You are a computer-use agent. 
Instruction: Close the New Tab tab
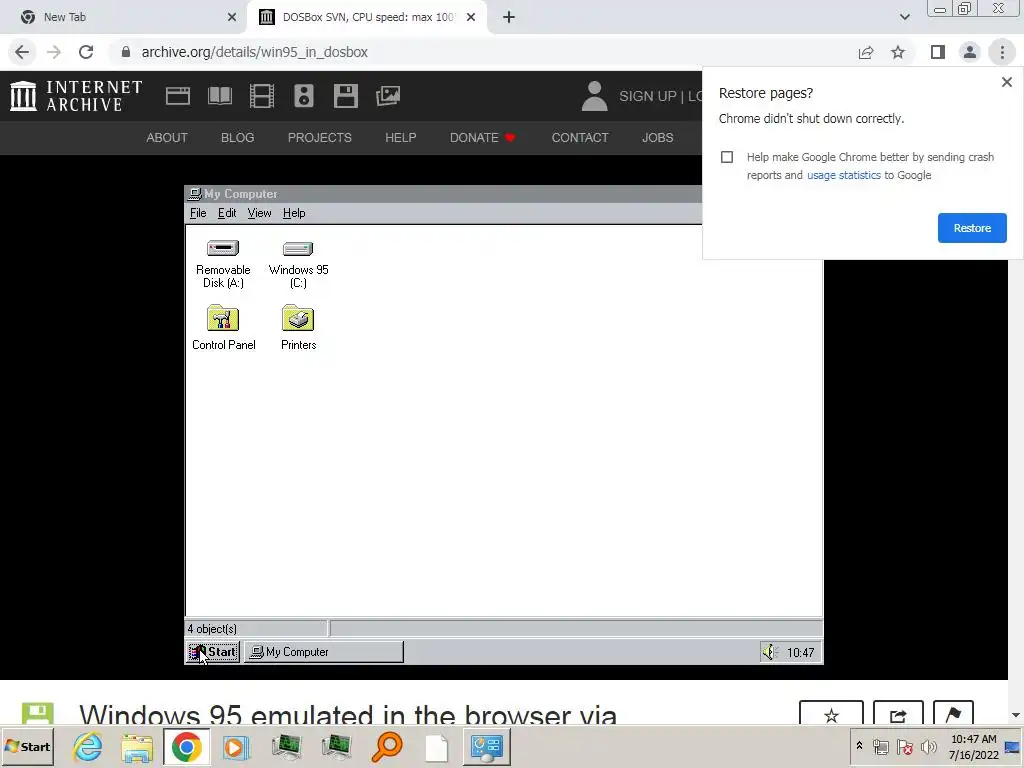point(232,17)
